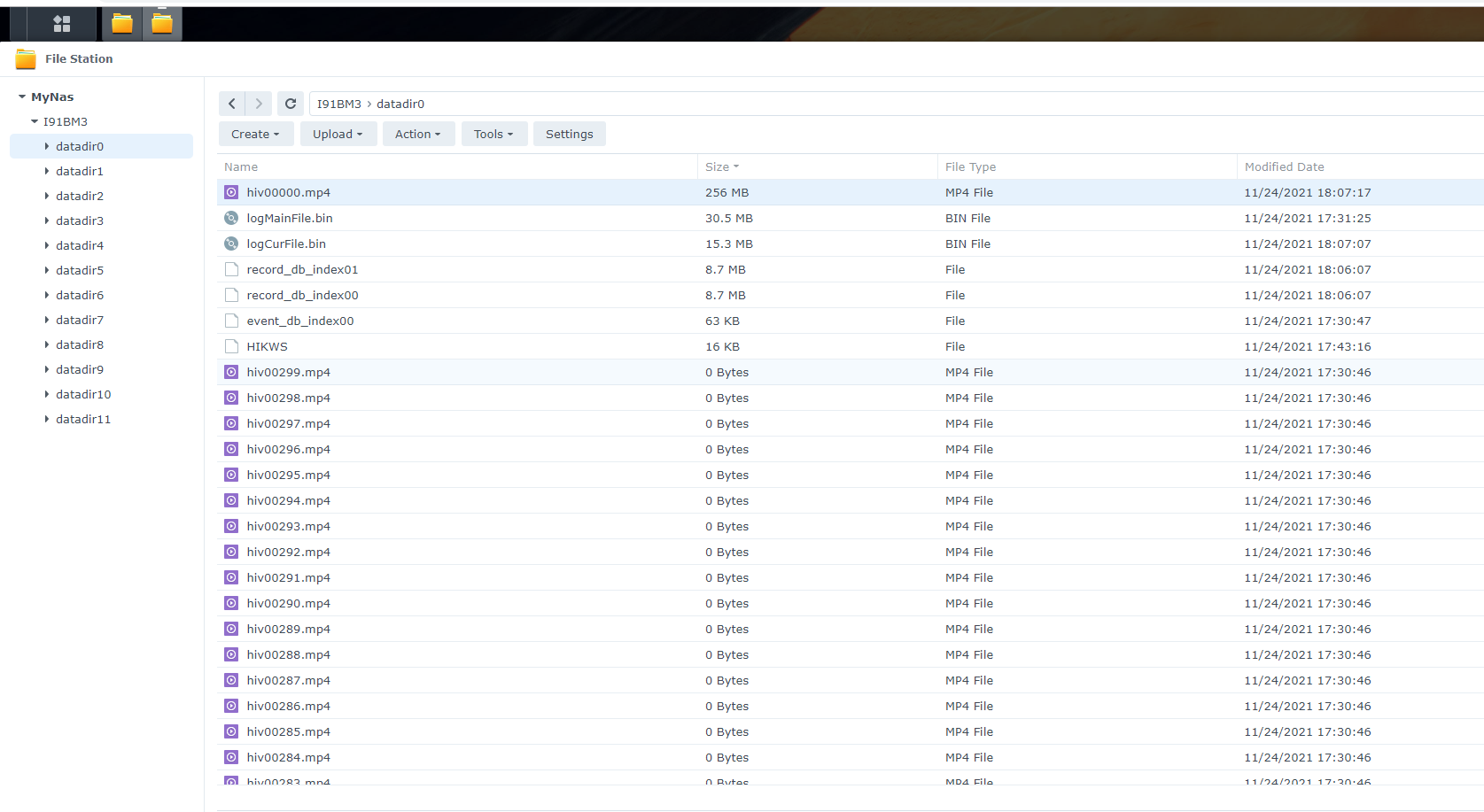Click the hiv00000.mp4 video file icon
This screenshot has width=1484, height=812.
[x=231, y=192]
